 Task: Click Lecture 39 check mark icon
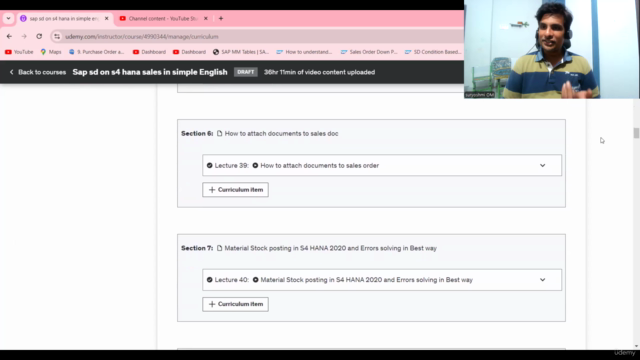pyautogui.click(x=209, y=165)
